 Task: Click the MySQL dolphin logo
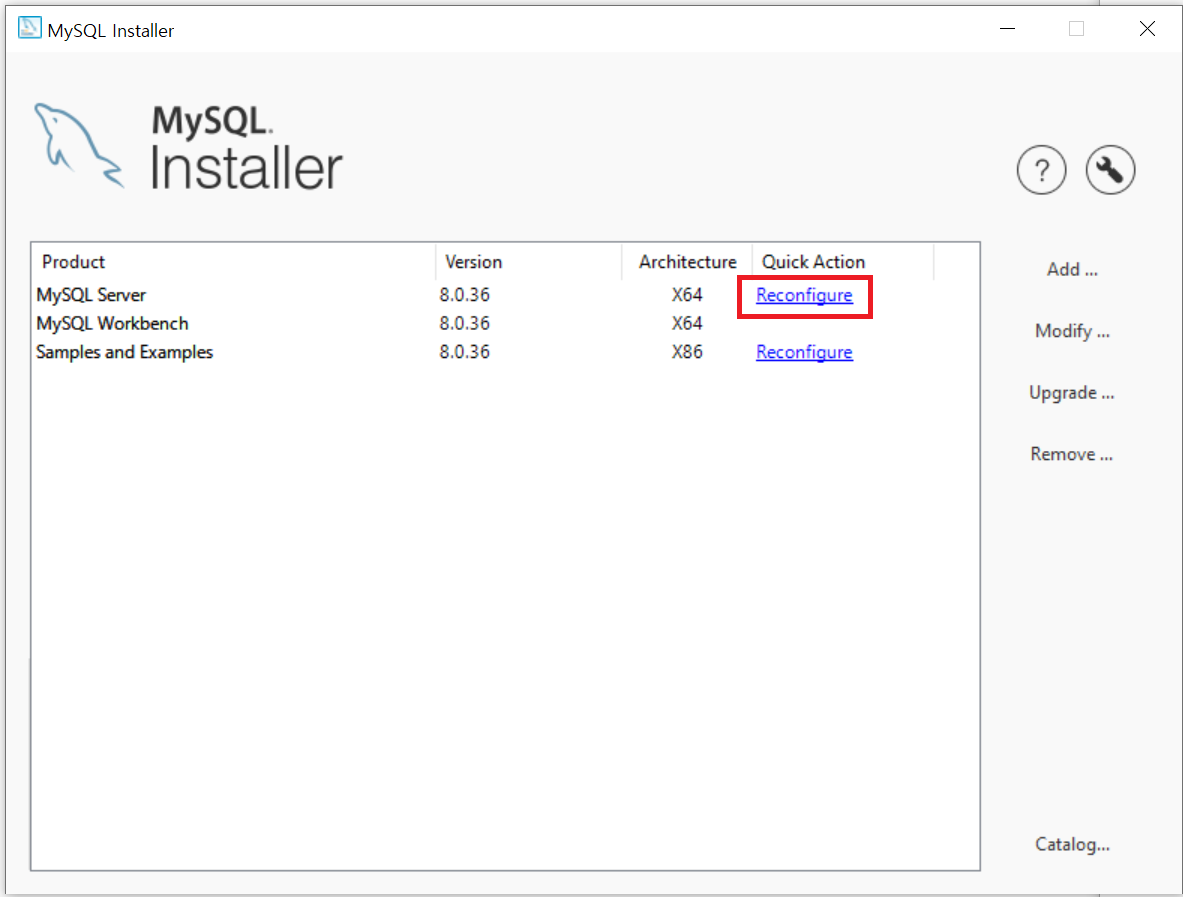(78, 145)
